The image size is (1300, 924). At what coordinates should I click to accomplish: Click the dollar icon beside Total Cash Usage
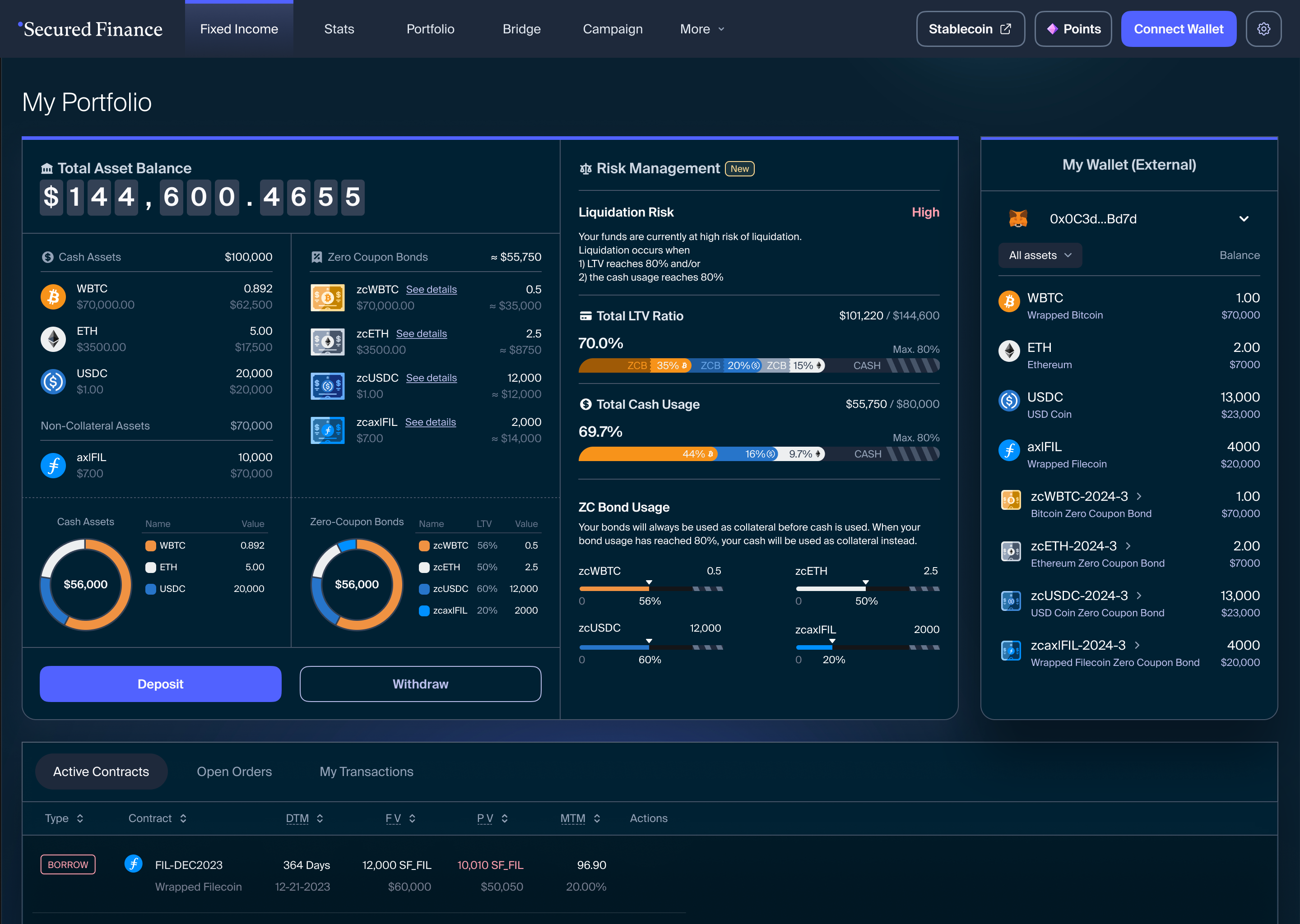click(586, 405)
